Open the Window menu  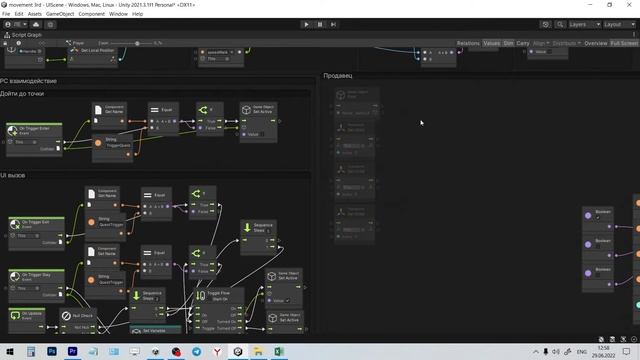[x=118, y=14]
